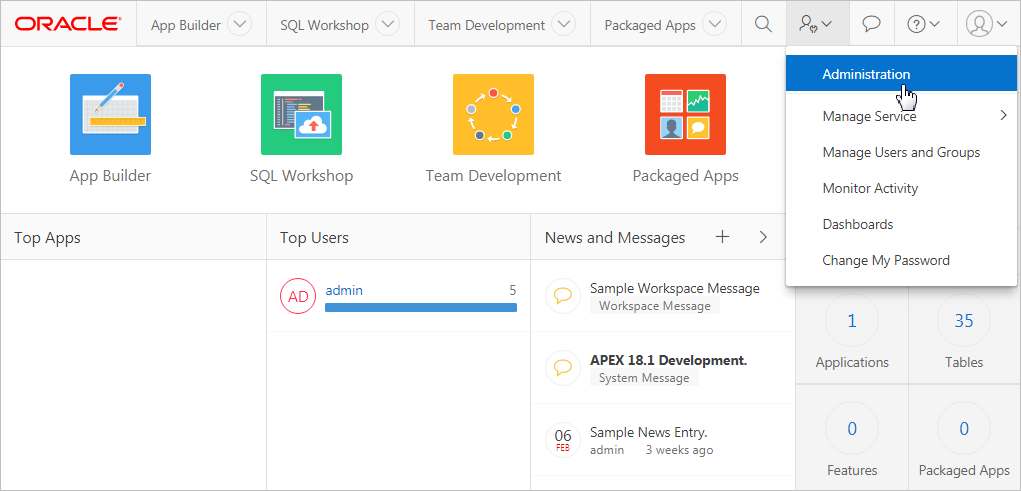
Task: Click the search magnifier icon
Action: click(763, 25)
